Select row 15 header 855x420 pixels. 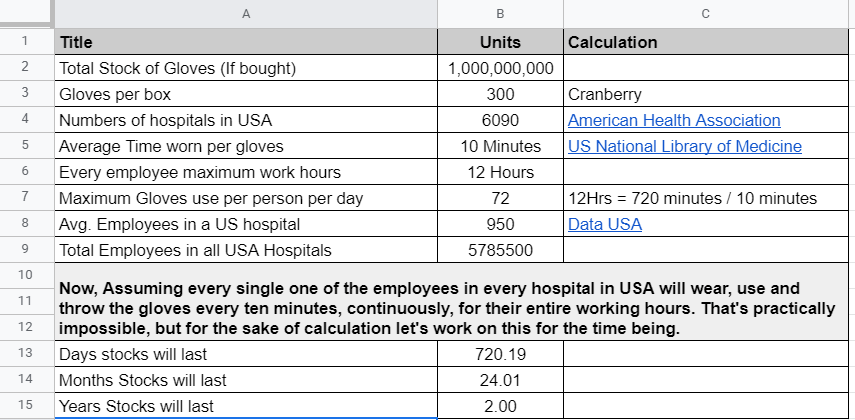(x=26, y=406)
